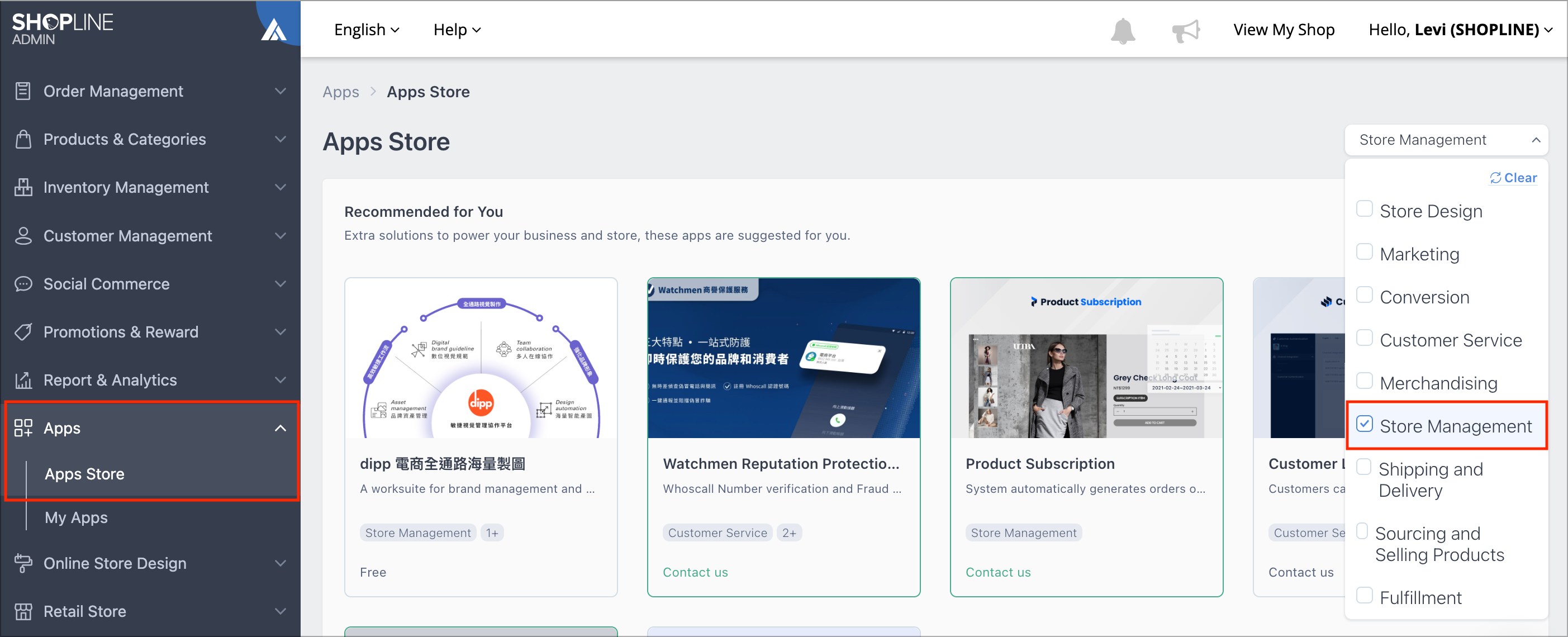Click View My Shop link
The height and width of the screenshot is (637, 1568).
1284,30
